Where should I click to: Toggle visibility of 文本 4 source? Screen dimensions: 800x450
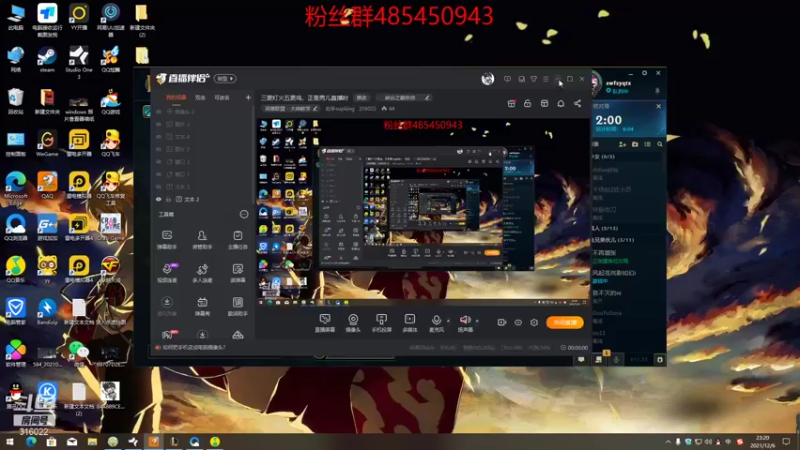(x=159, y=137)
